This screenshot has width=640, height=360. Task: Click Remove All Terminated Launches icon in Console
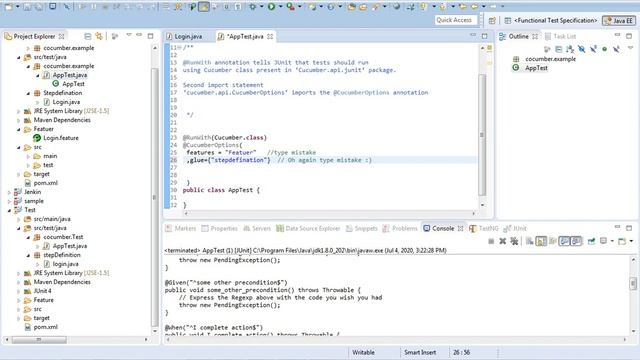(x=514, y=241)
